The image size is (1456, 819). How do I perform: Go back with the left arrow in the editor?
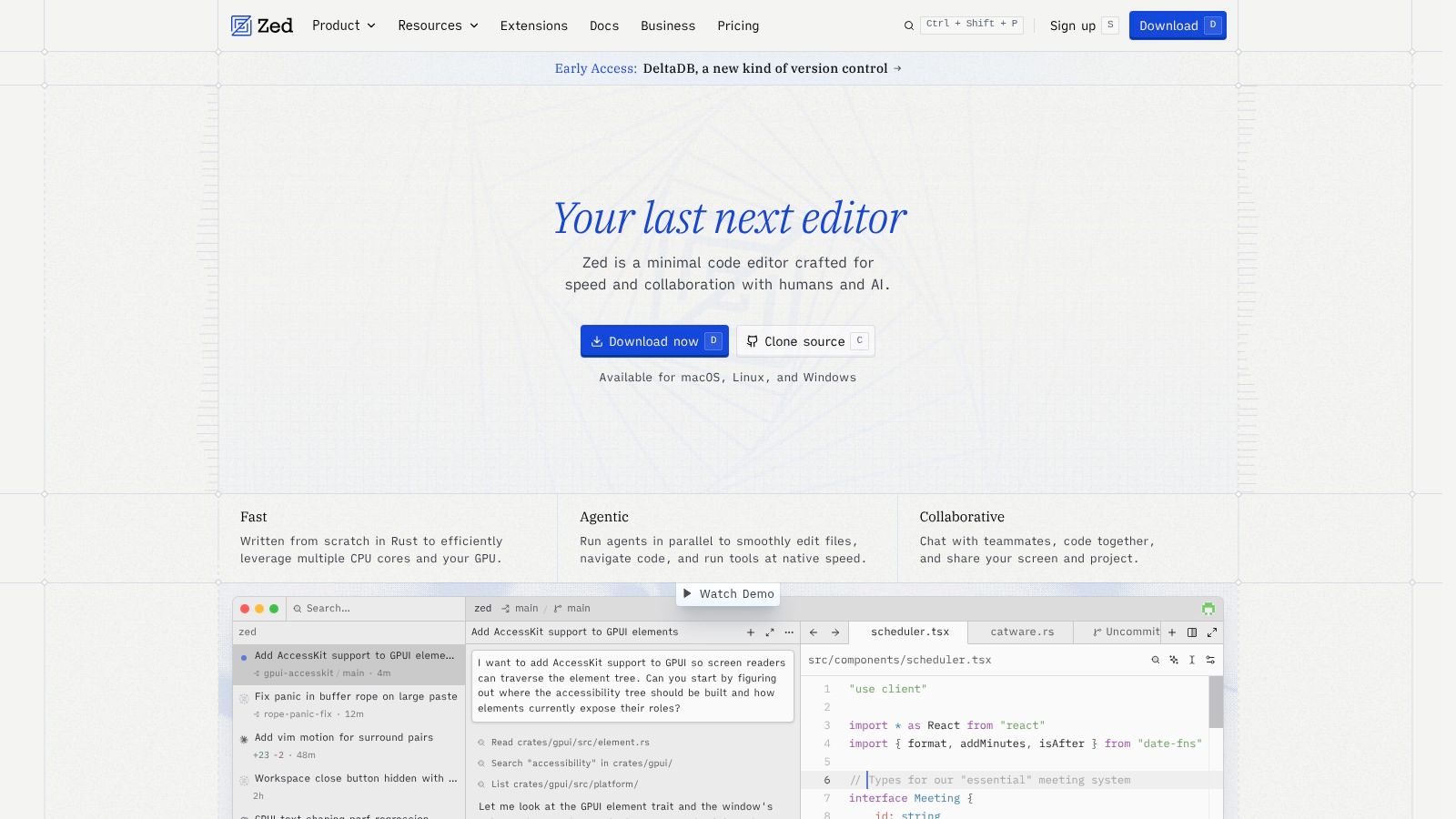(814, 632)
